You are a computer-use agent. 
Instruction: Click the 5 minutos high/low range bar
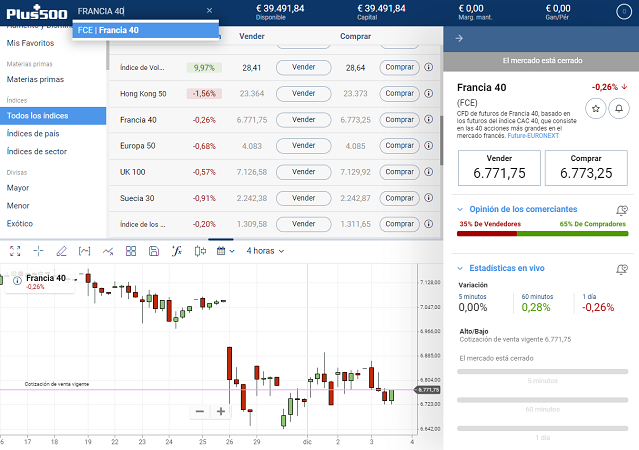click(x=542, y=371)
